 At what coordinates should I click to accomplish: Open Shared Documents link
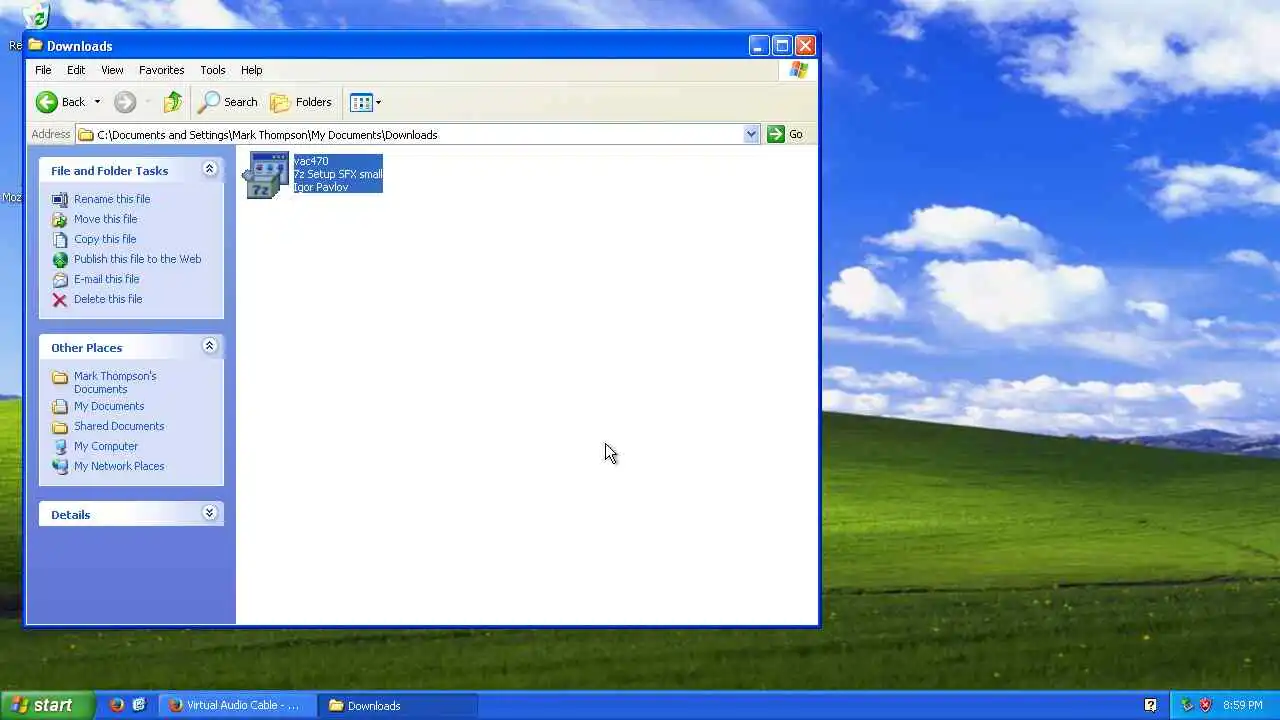[x=119, y=426]
